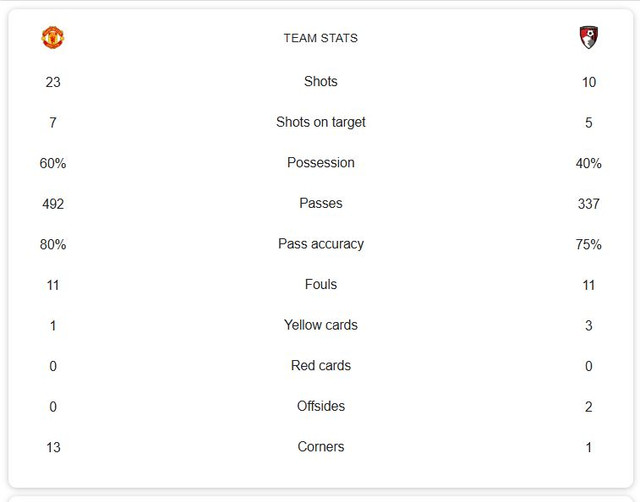Select the 60% possession value

53,163
